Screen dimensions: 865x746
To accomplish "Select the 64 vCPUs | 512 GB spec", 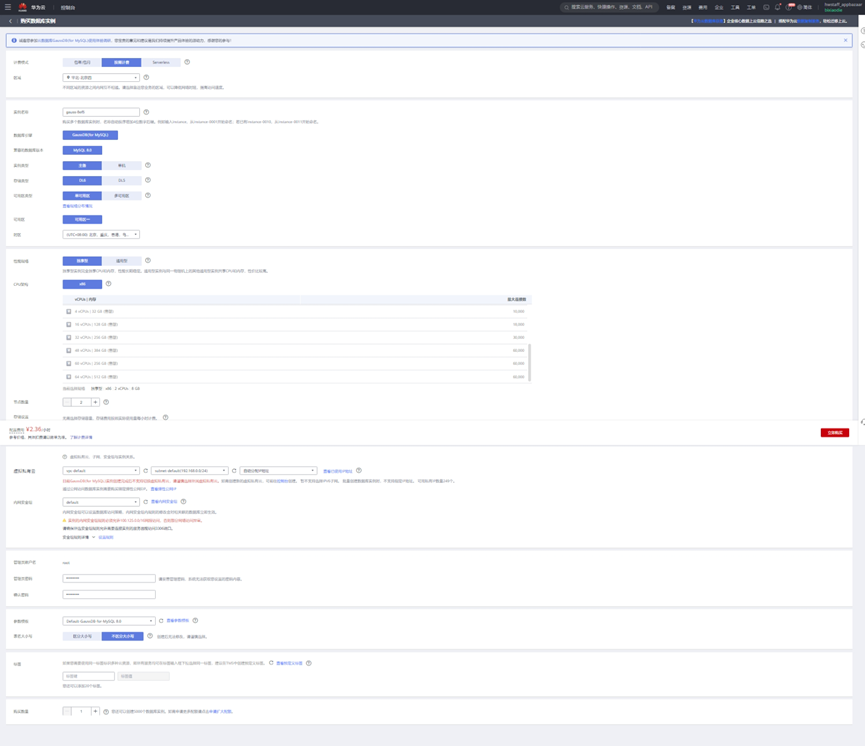I will (x=69, y=377).
